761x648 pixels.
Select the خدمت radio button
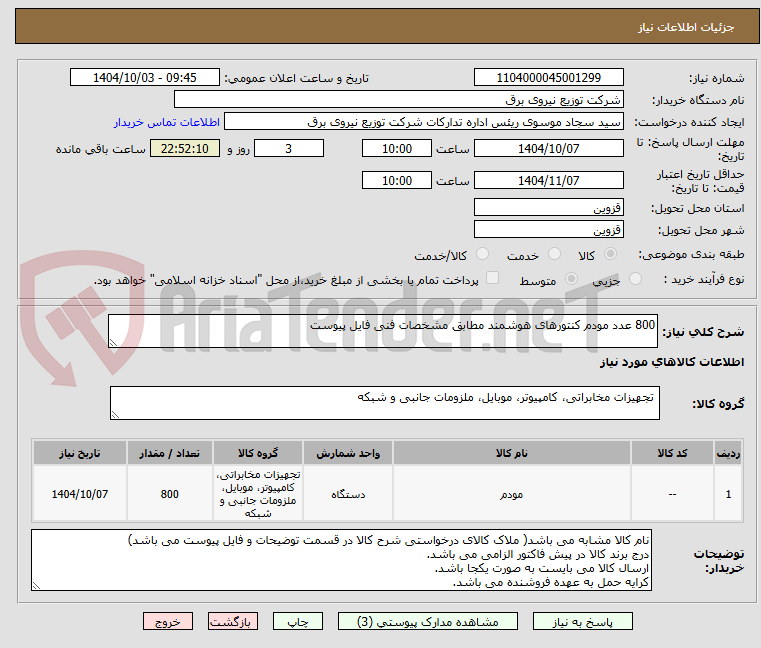point(554,254)
